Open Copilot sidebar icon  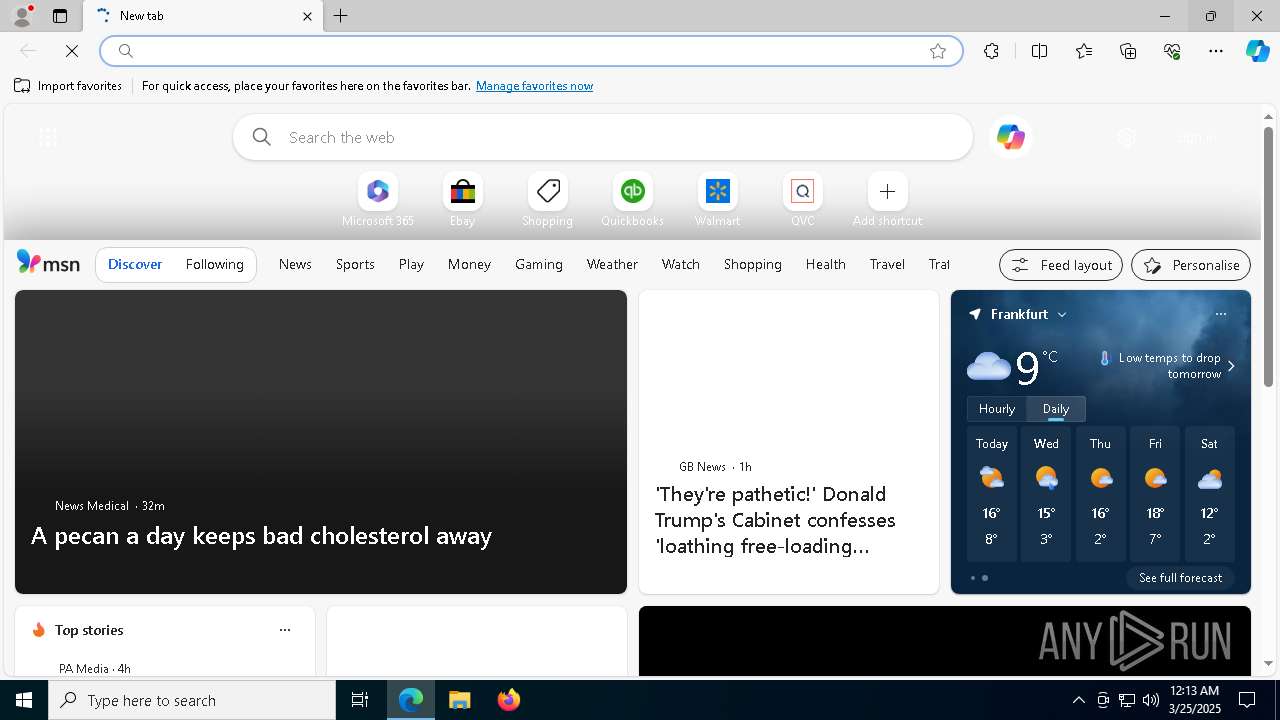pyautogui.click(x=1257, y=51)
